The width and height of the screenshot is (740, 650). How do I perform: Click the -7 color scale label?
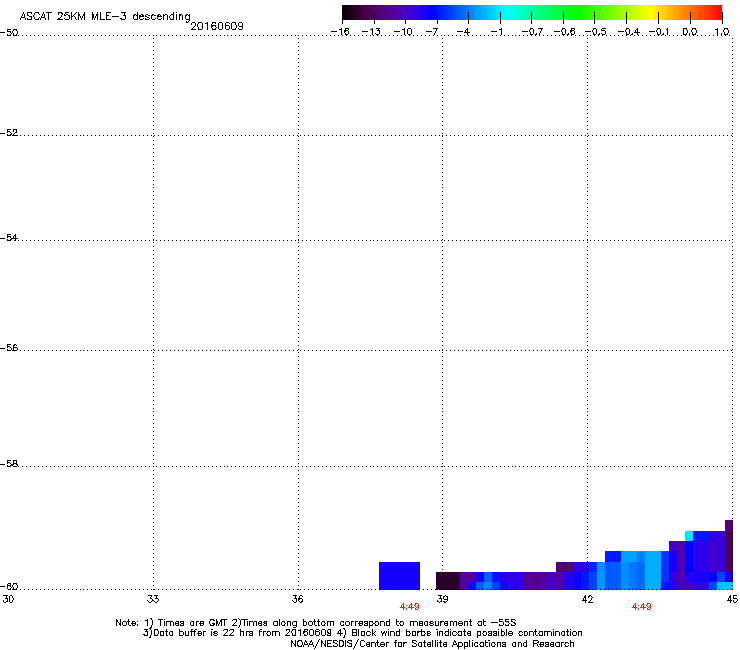[x=432, y=32]
